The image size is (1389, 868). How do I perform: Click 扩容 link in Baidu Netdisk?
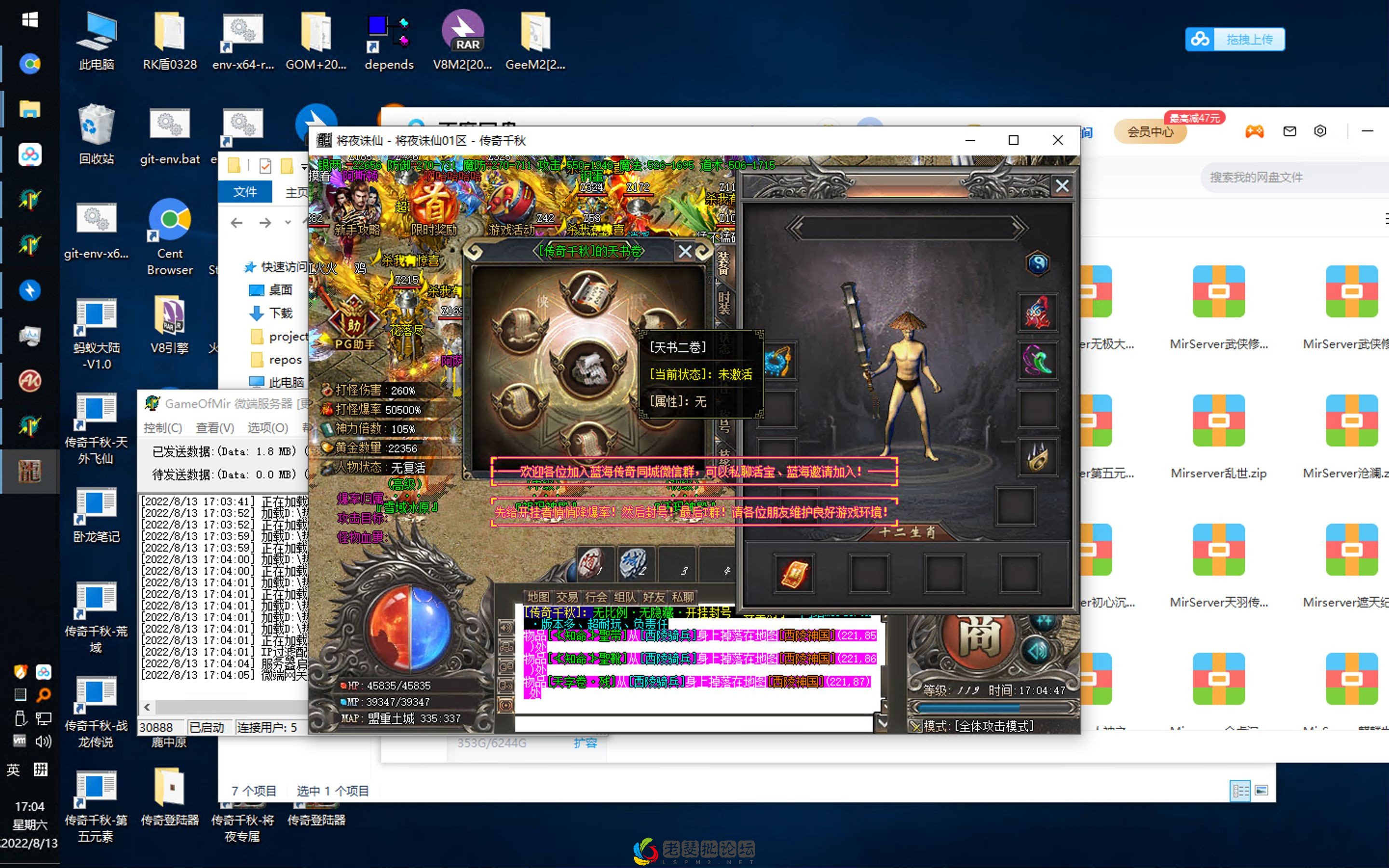[x=586, y=743]
